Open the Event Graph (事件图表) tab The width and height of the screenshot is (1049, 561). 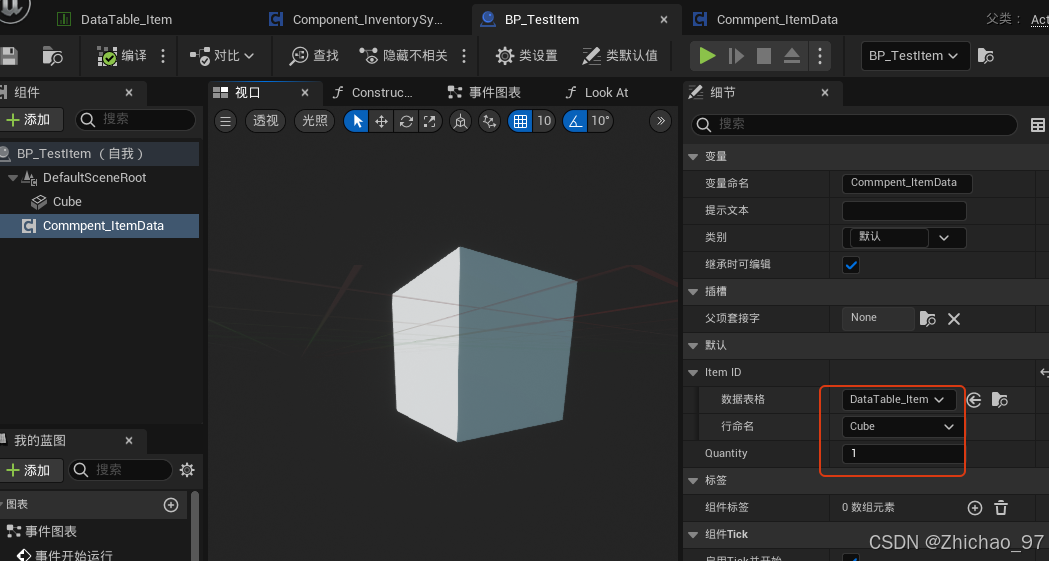[484, 92]
